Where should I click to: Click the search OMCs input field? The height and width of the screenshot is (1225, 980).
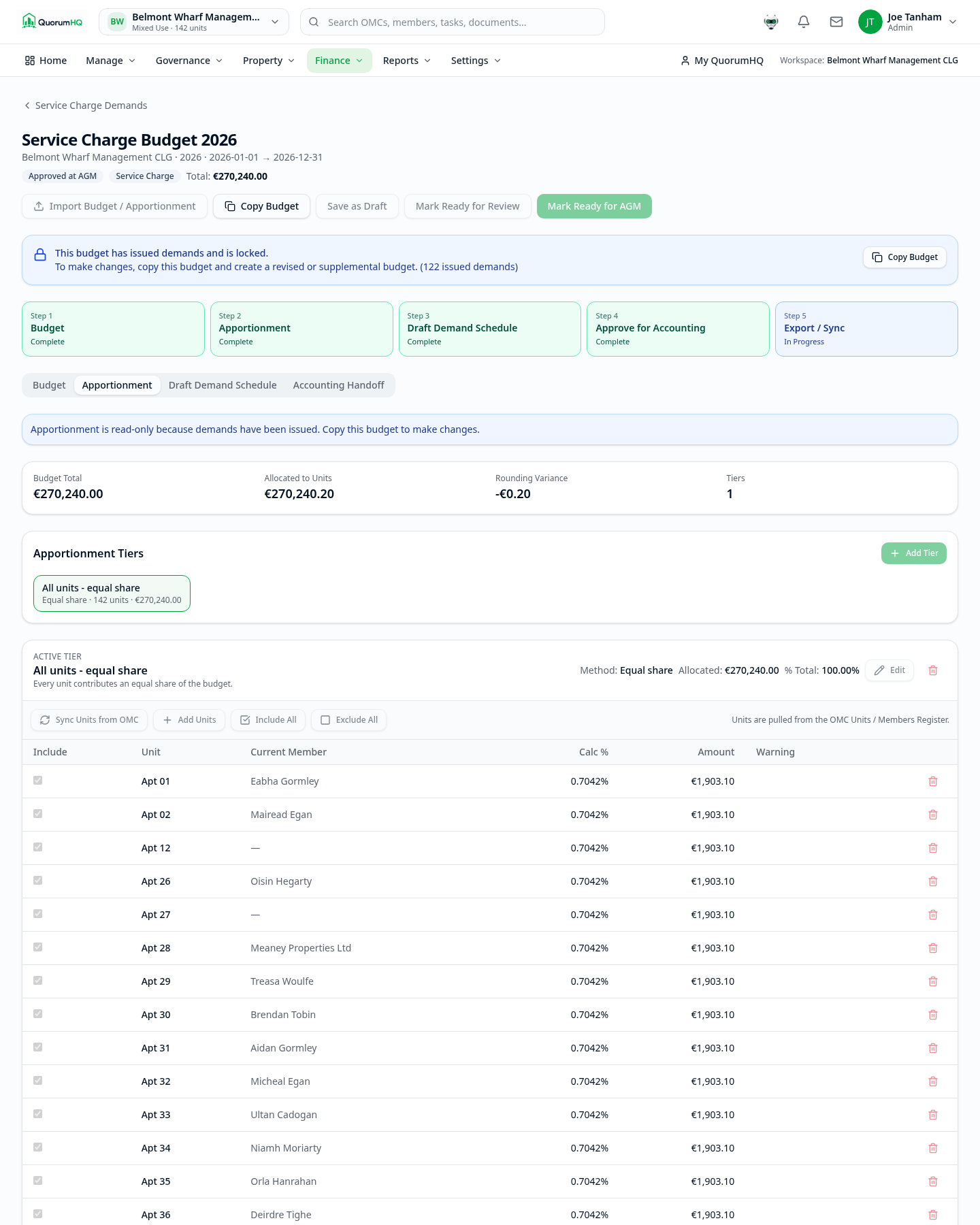[x=453, y=22]
